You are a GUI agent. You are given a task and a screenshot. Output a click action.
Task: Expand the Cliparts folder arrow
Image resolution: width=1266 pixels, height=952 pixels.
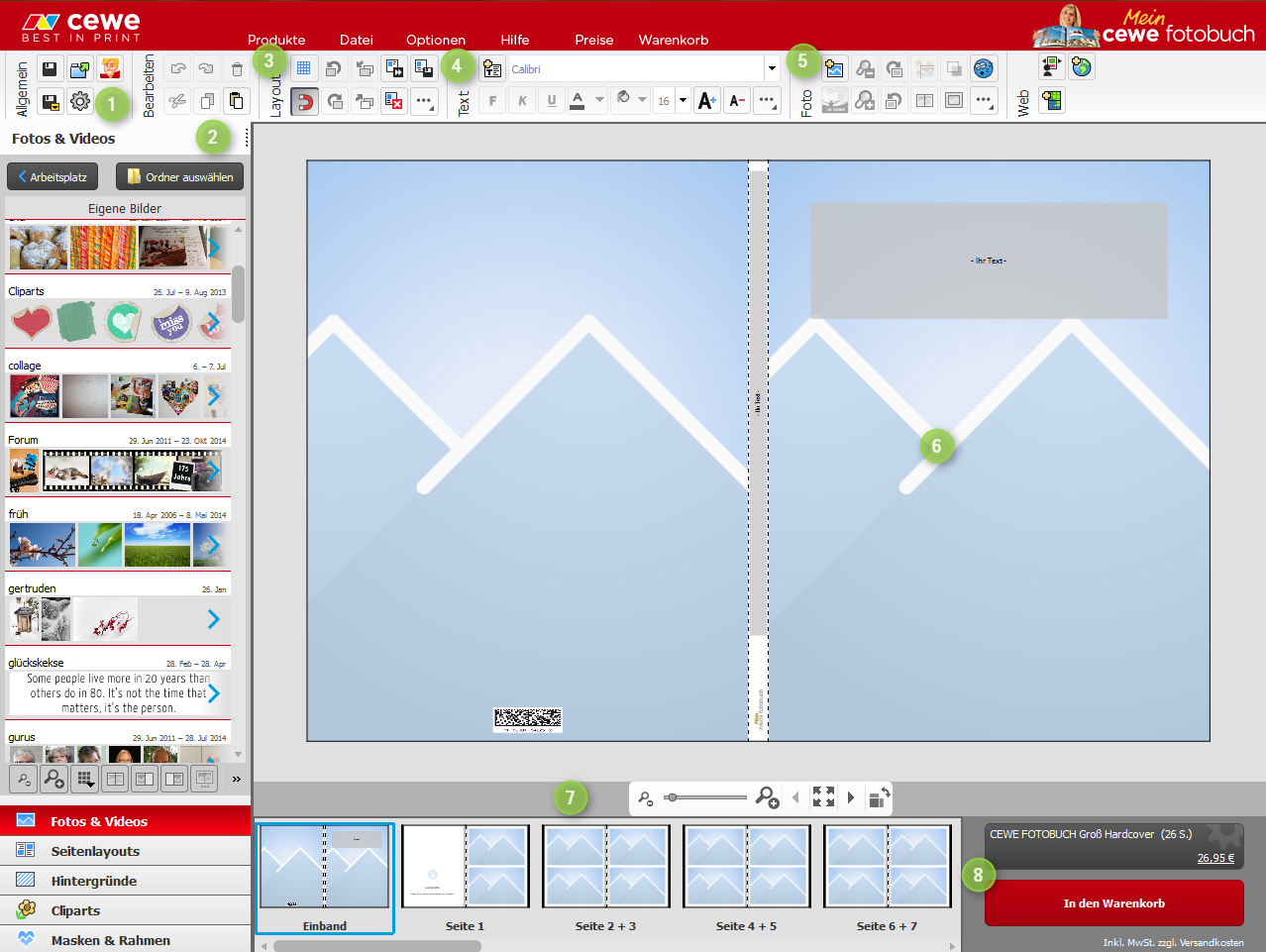click(x=214, y=322)
